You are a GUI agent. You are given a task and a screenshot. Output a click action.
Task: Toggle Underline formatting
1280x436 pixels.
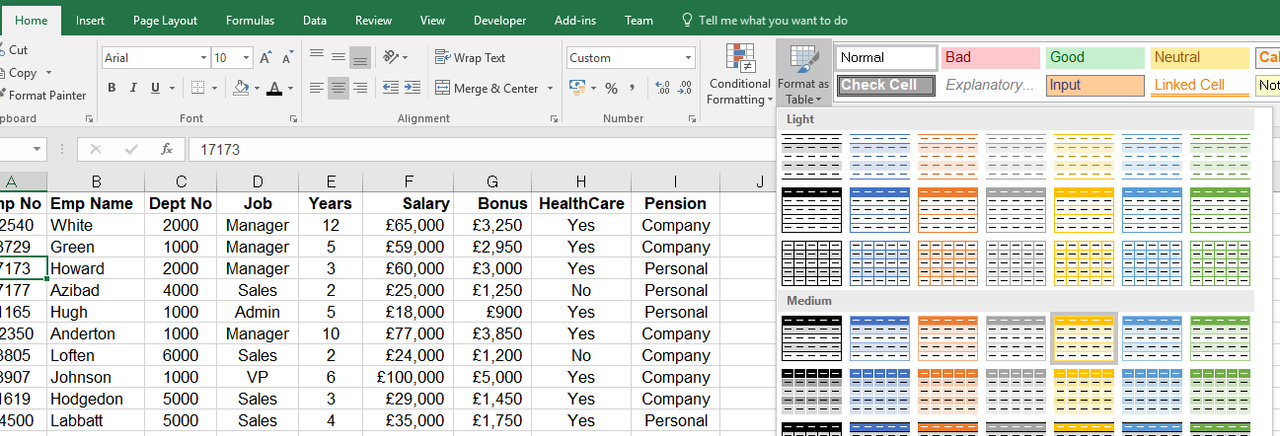155,88
